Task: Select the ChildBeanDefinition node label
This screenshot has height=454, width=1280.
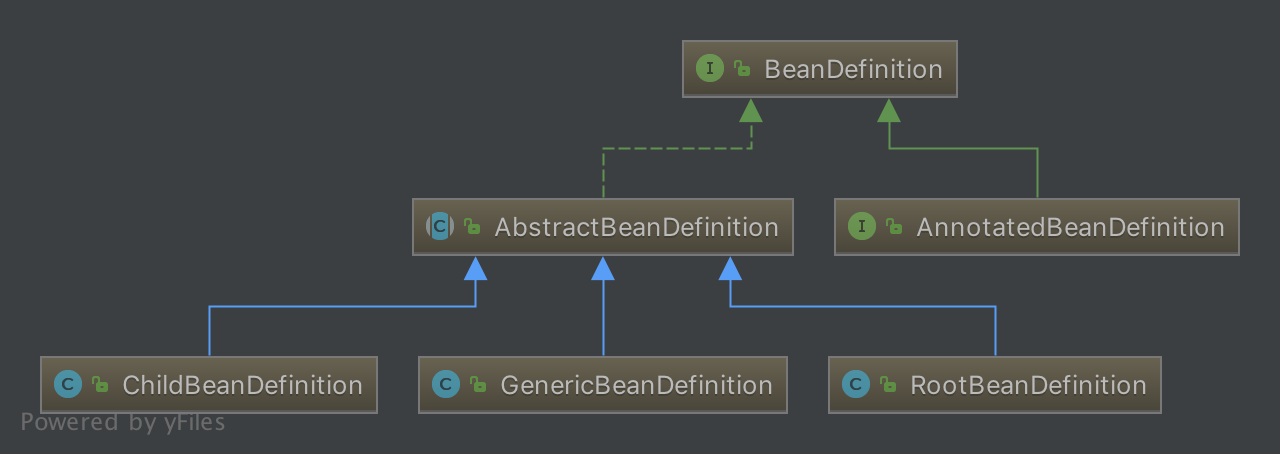Action: point(242,385)
